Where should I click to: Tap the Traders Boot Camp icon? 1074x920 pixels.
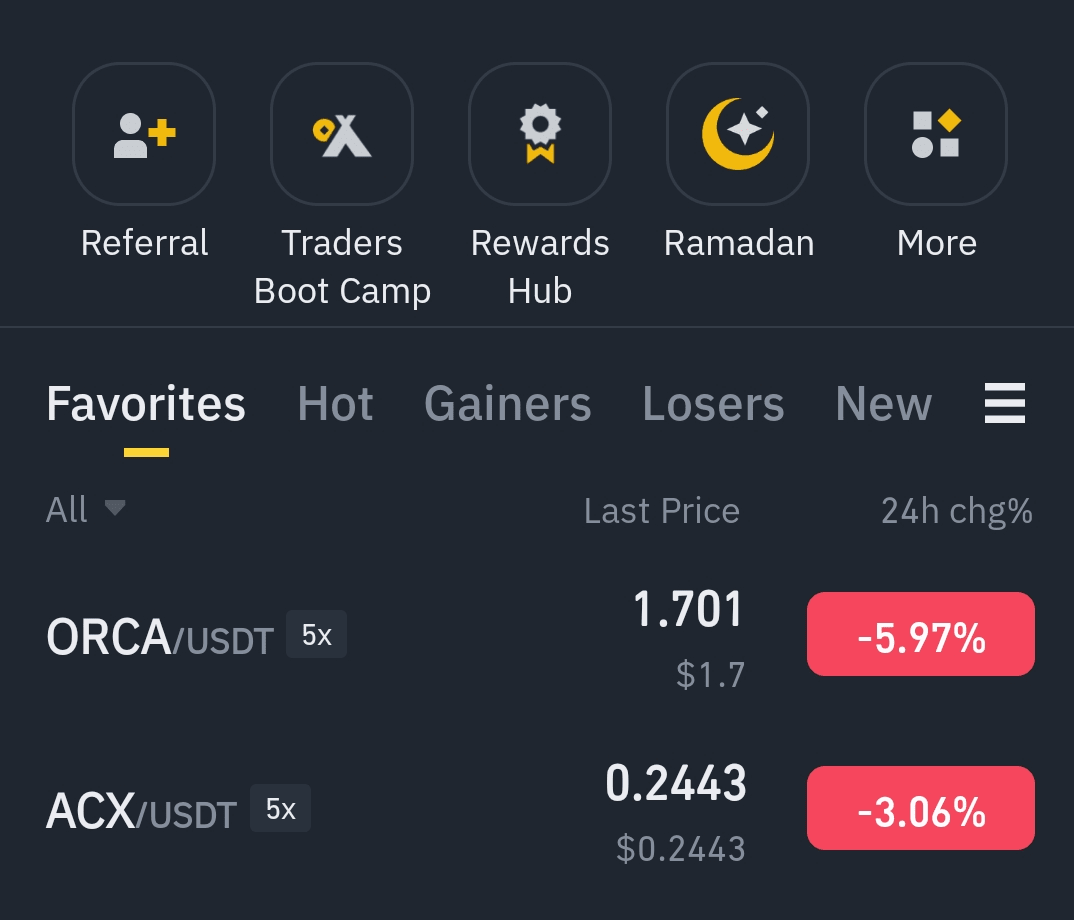342,135
